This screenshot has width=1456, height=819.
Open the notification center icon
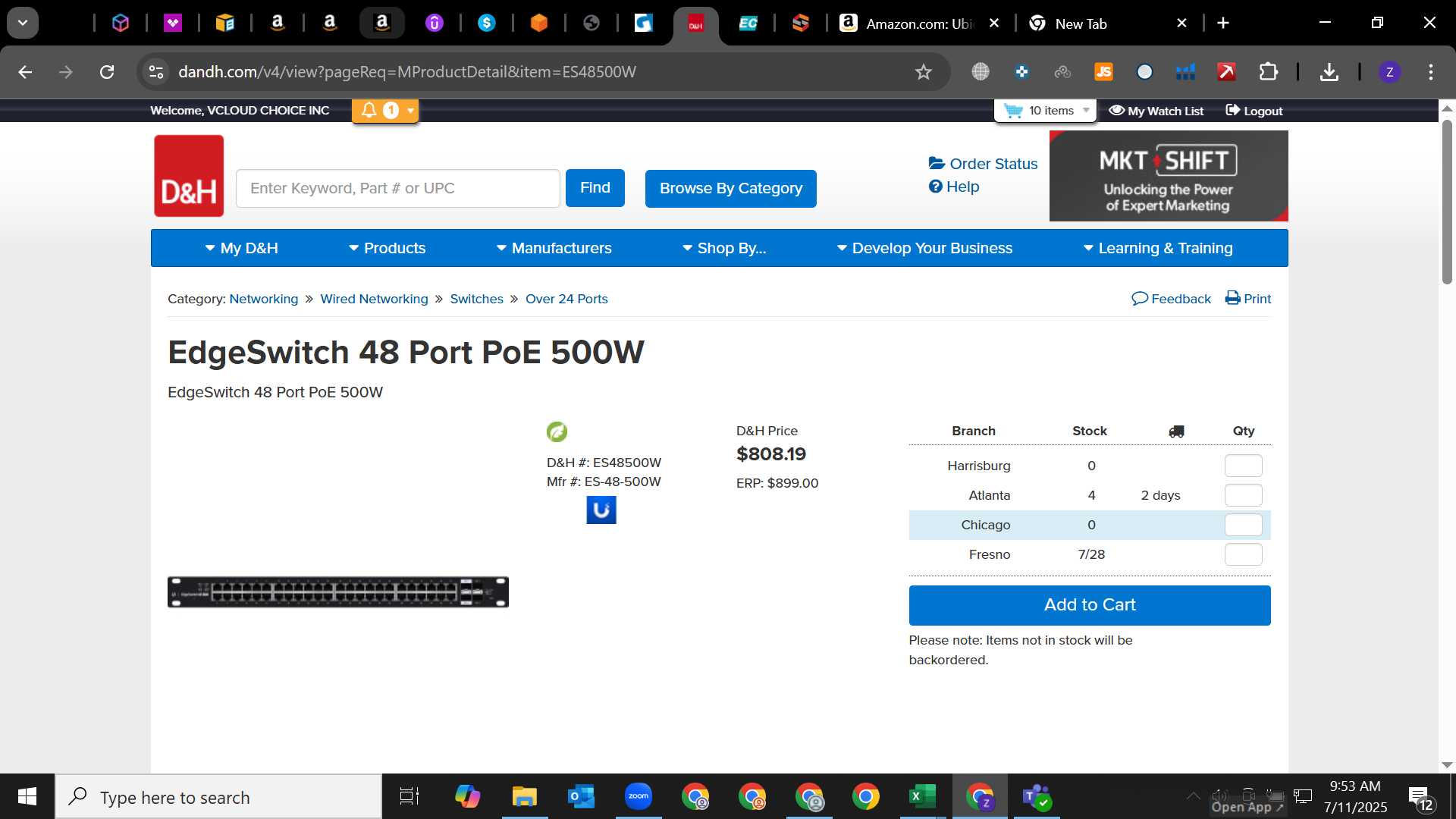[x=1420, y=797]
